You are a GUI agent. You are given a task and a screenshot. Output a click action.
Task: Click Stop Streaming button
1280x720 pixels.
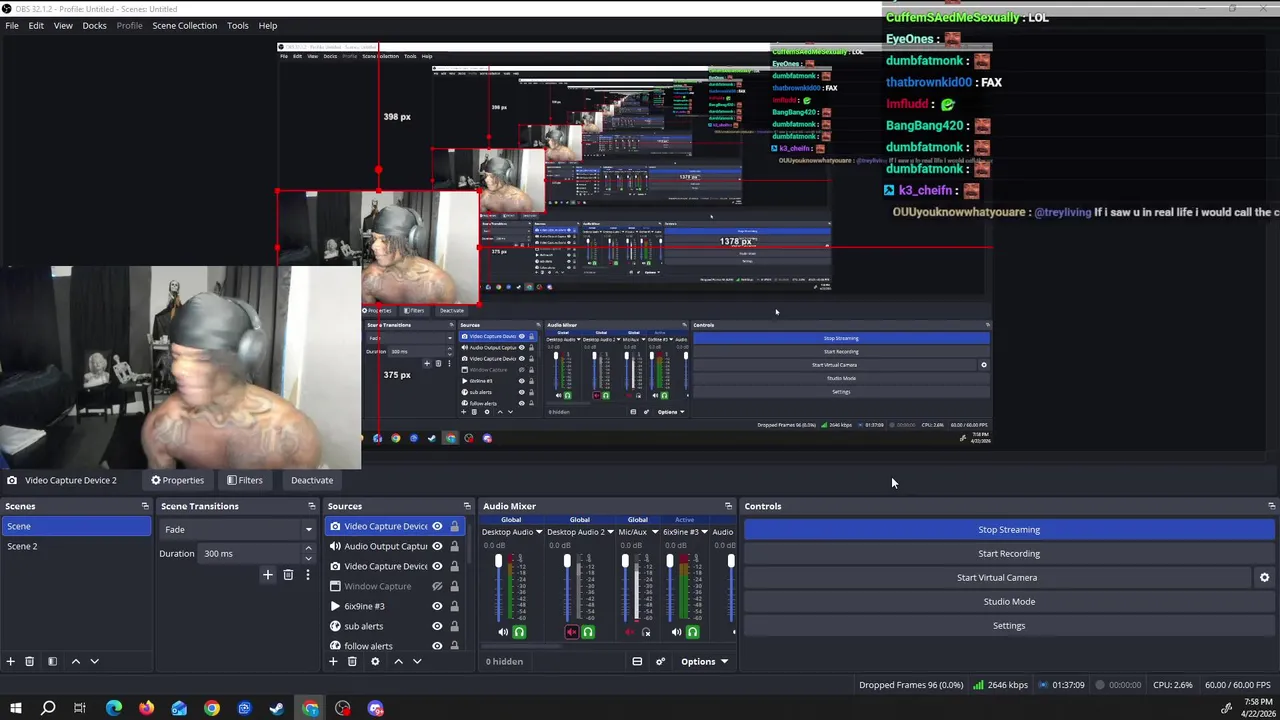(x=1009, y=530)
